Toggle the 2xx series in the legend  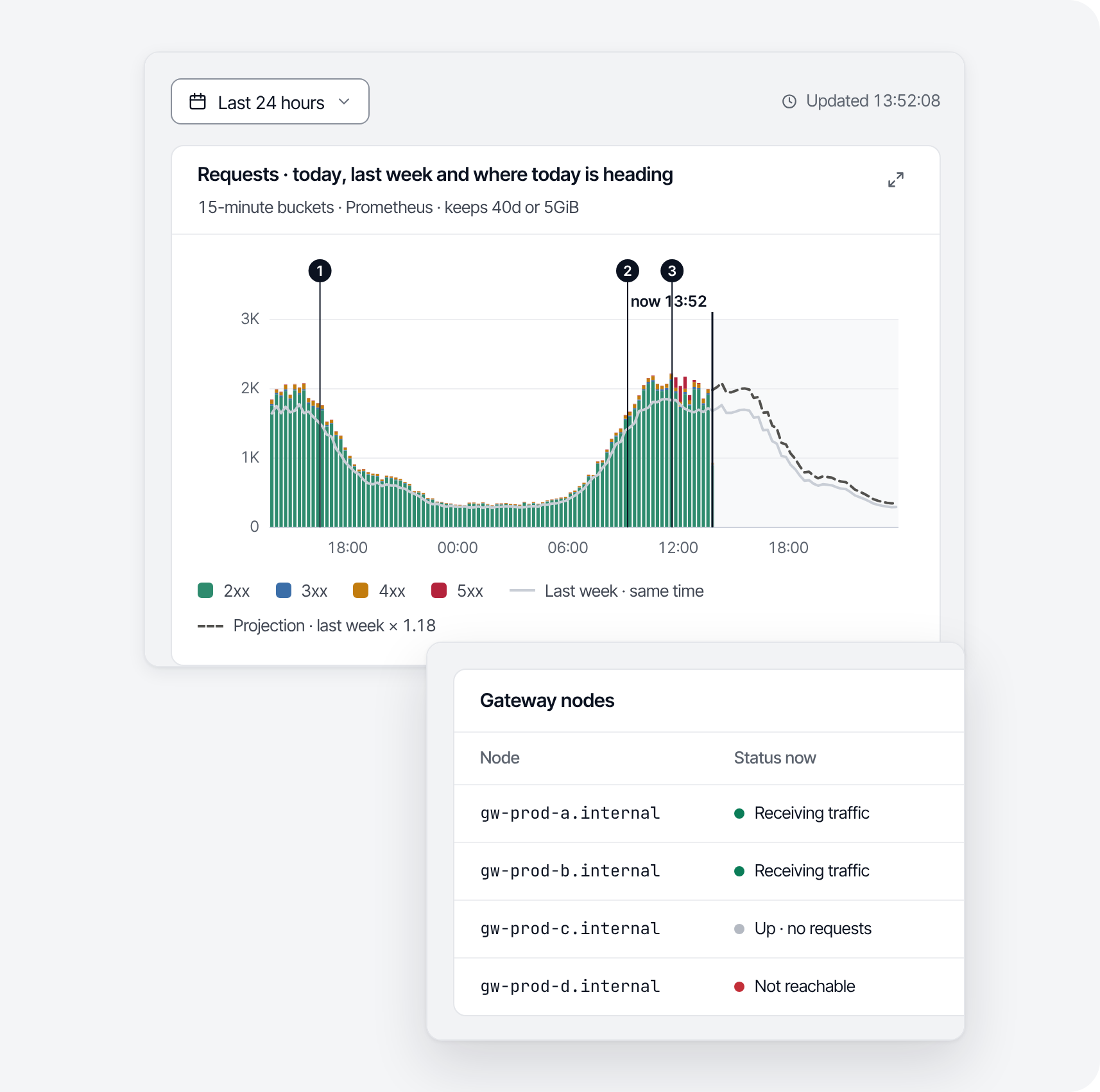pyautogui.click(x=223, y=591)
